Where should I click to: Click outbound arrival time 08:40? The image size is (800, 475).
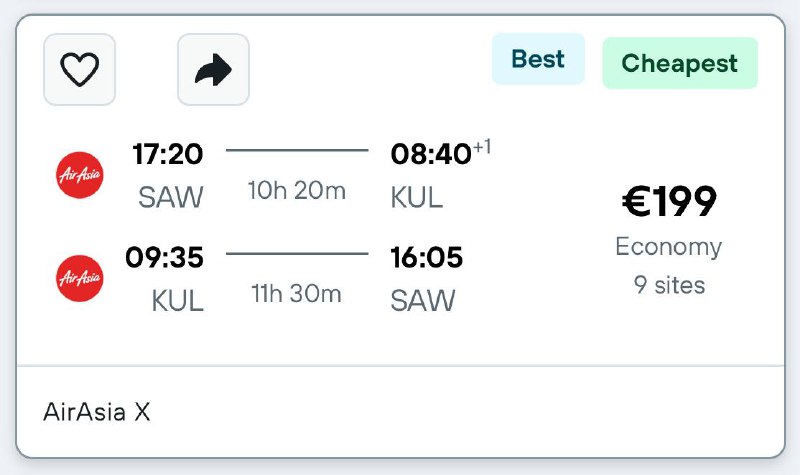(430, 154)
